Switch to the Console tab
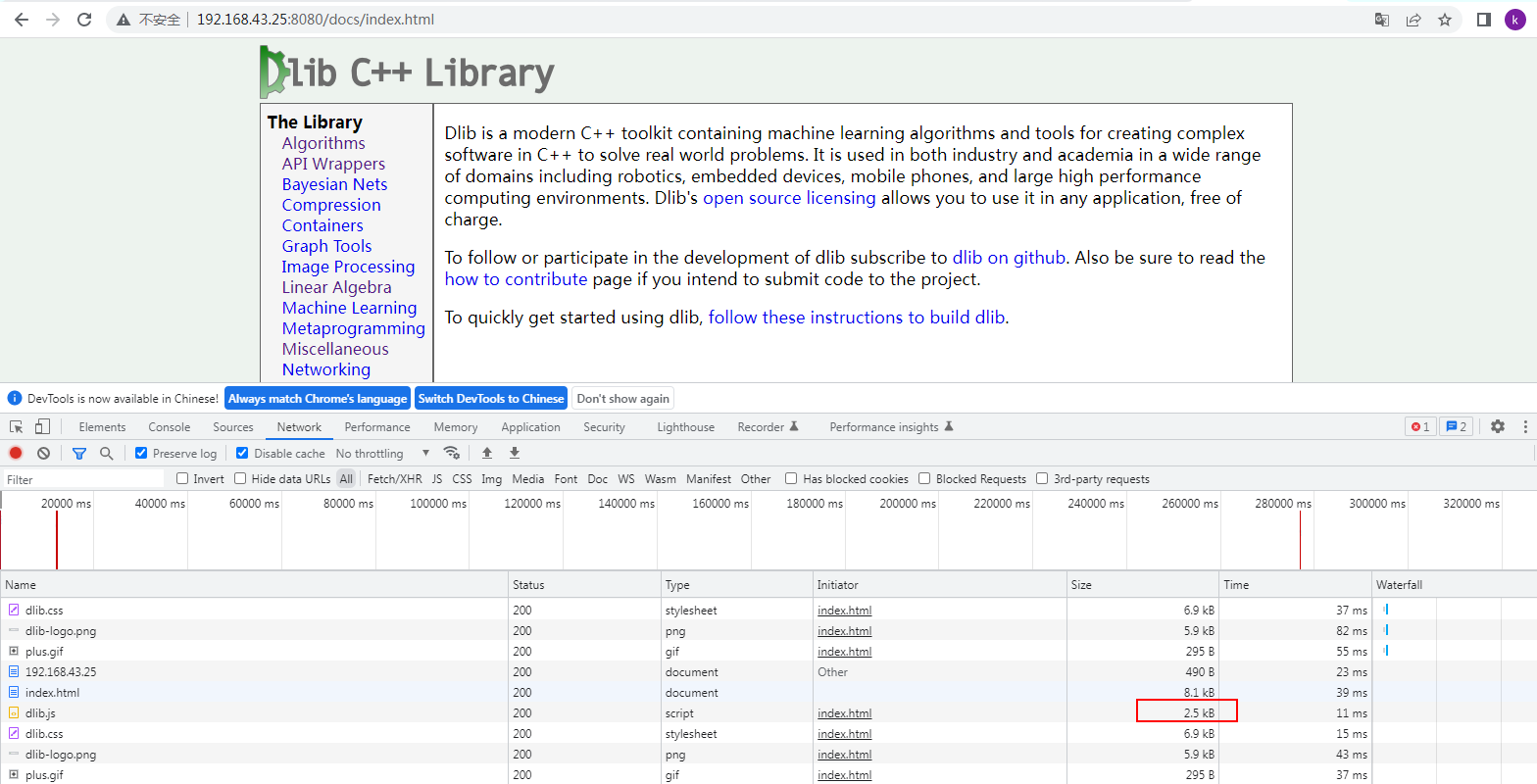Image resolution: width=1537 pixels, height=784 pixels. click(170, 427)
